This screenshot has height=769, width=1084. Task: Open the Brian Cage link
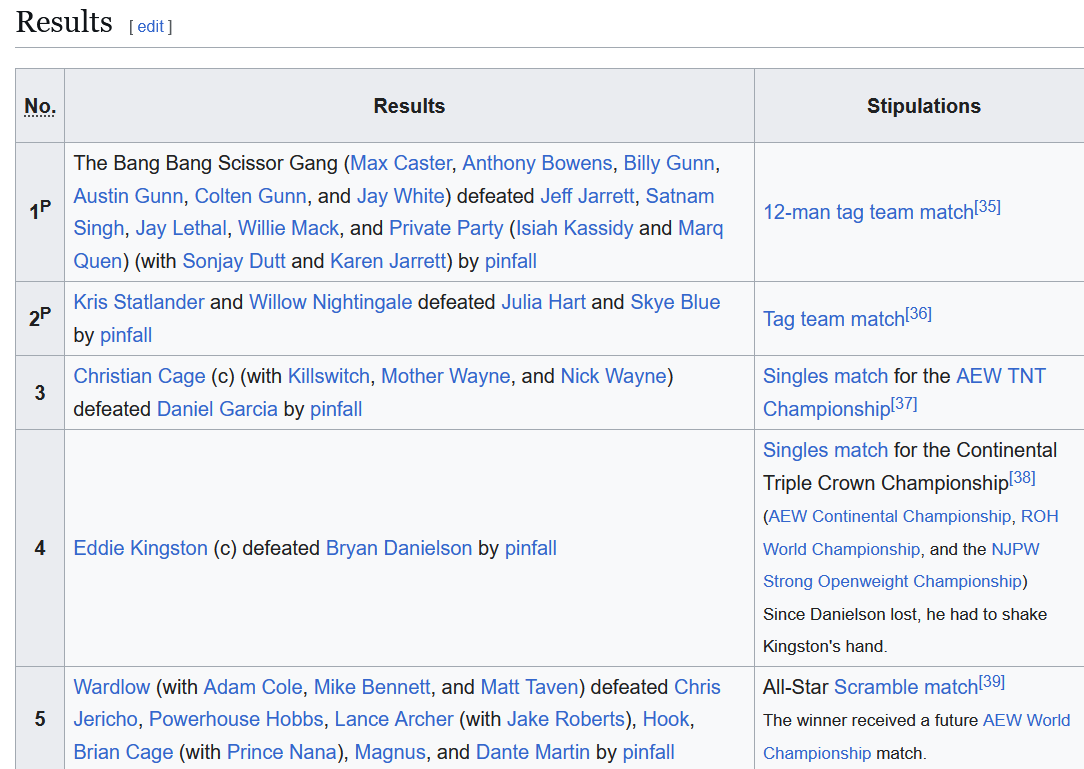(123, 752)
